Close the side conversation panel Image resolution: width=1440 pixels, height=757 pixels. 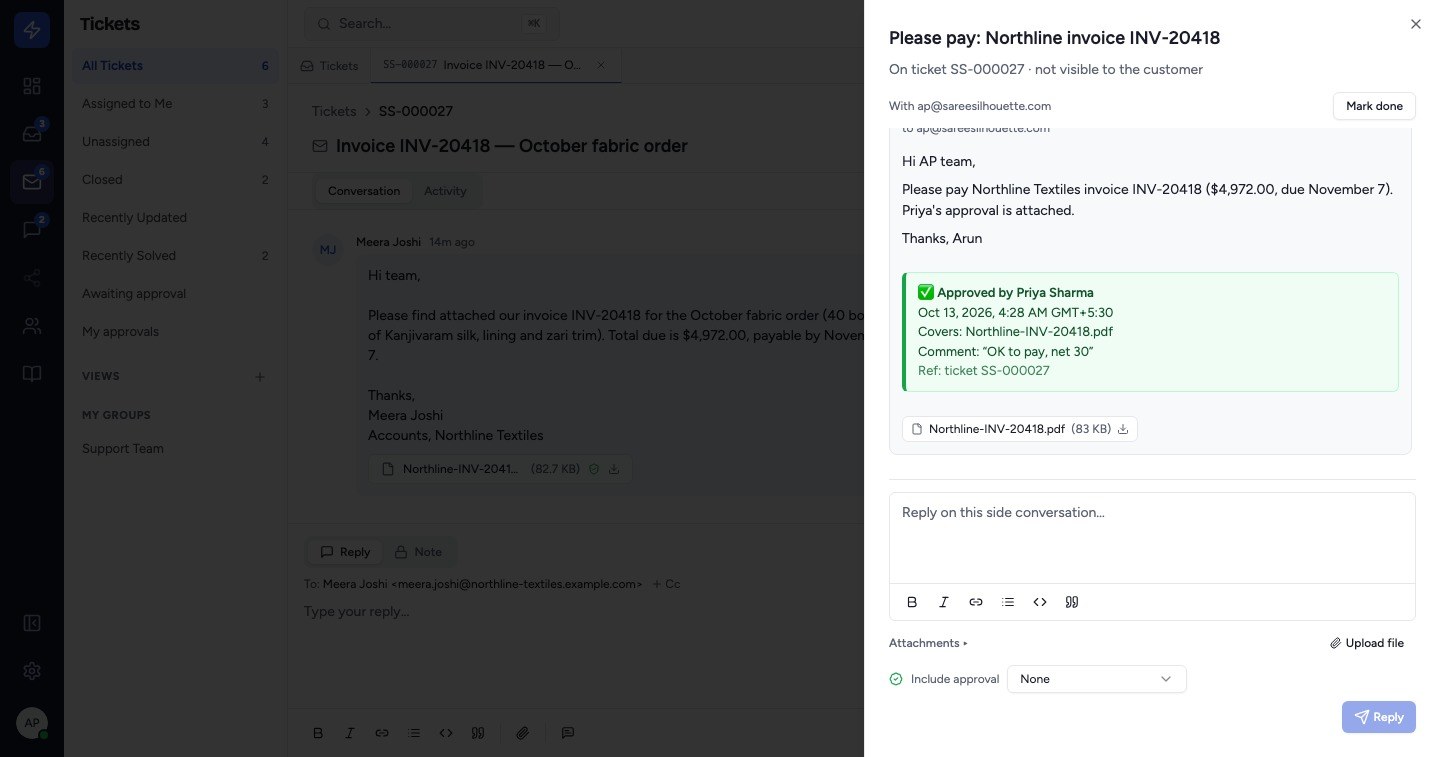pyautogui.click(x=1415, y=24)
